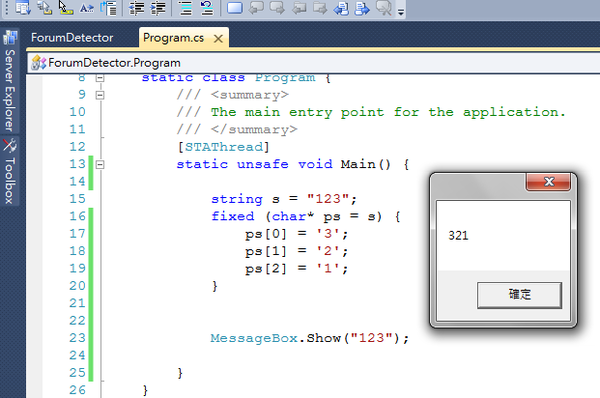This screenshot has width=600, height=398.
Task: Toggle a bookmark on the current line
Action: pyautogui.click(x=235, y=8)
